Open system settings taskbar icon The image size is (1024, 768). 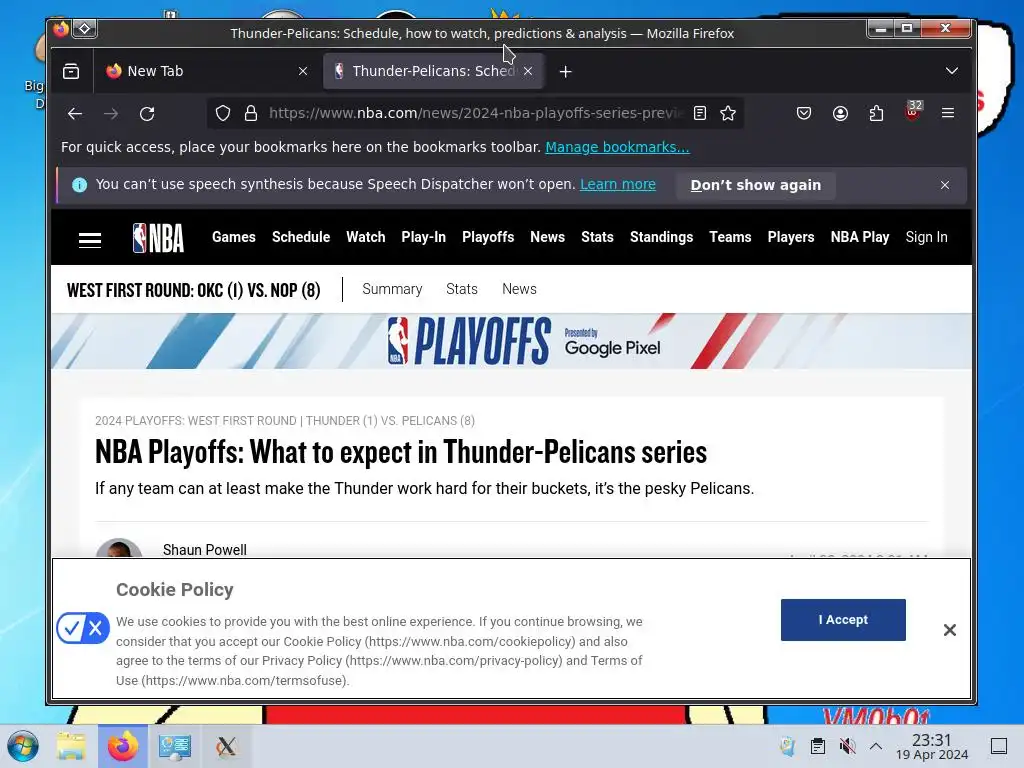[174, 746]
